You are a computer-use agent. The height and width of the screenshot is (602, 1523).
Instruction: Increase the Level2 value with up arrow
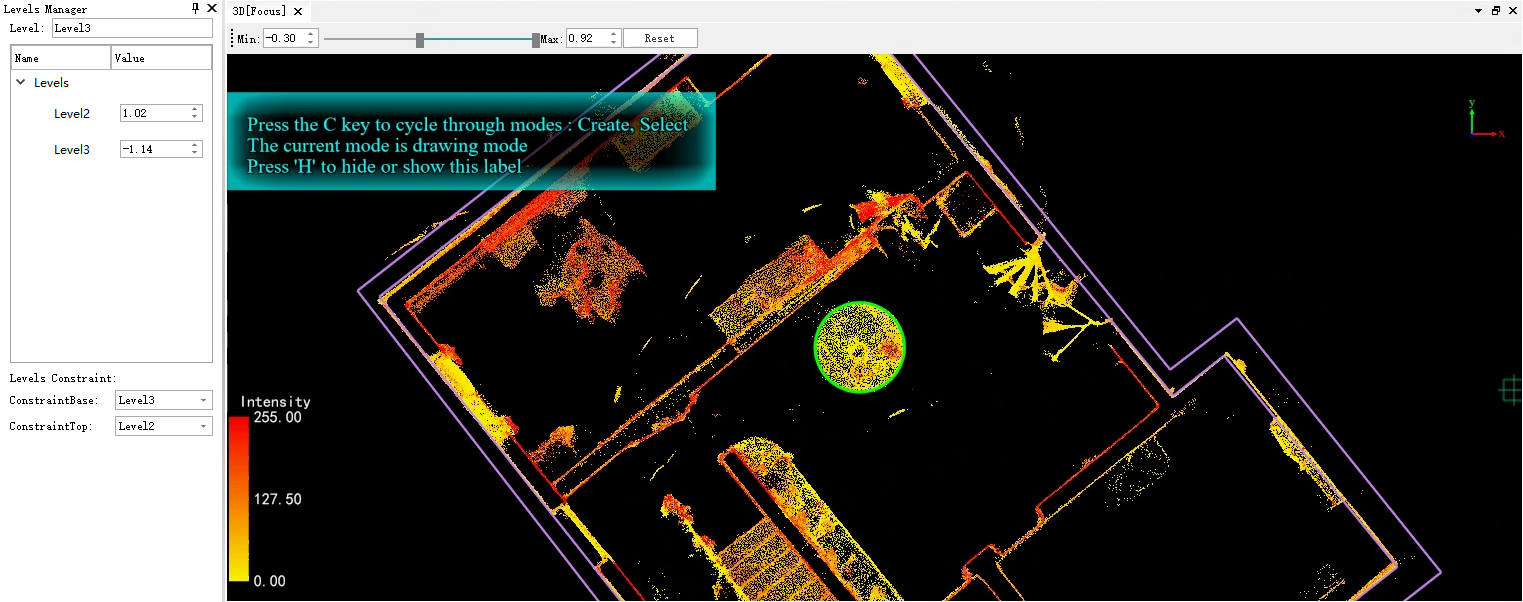194,110
